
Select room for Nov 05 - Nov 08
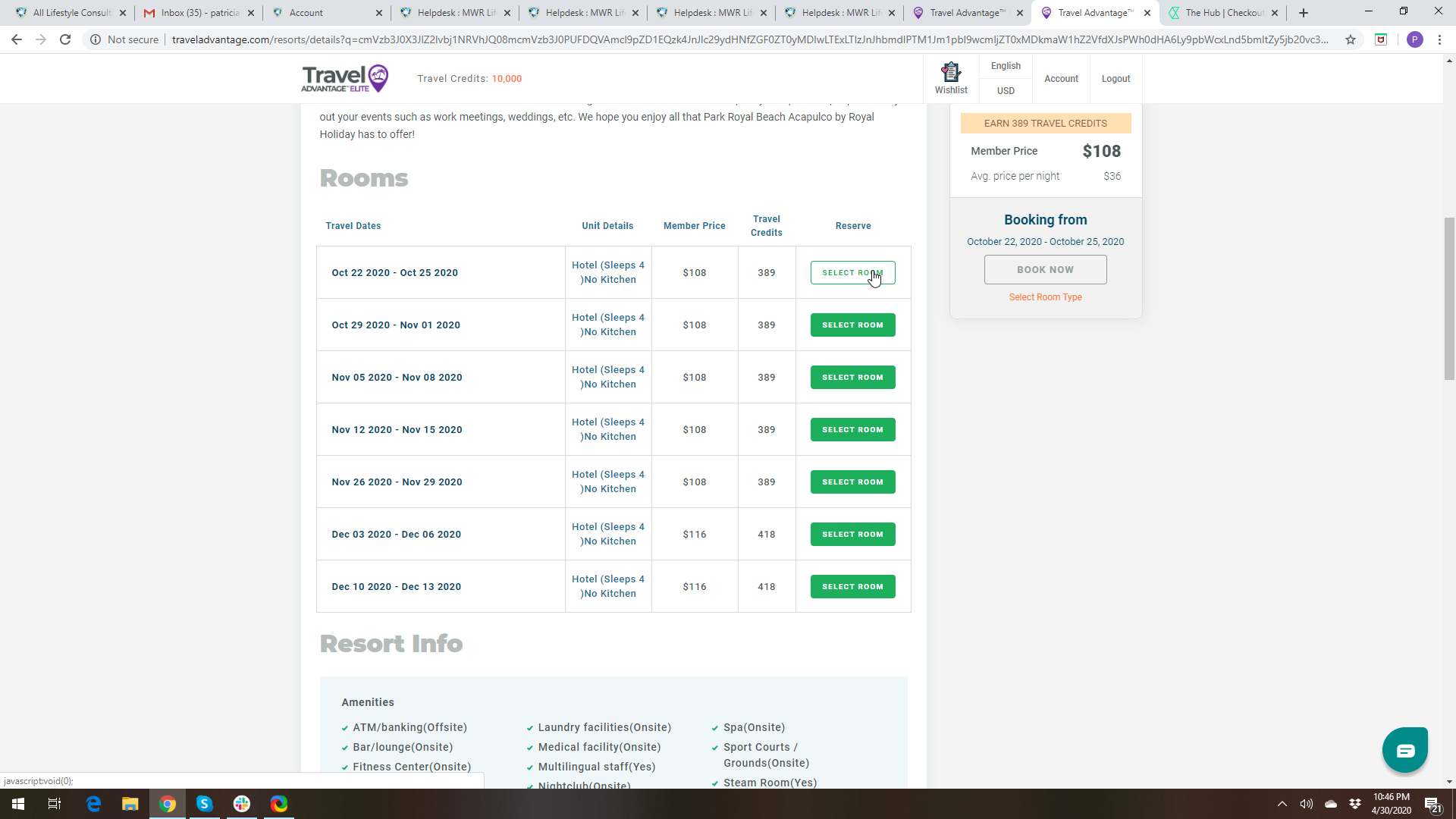click(x=852, y=377)
